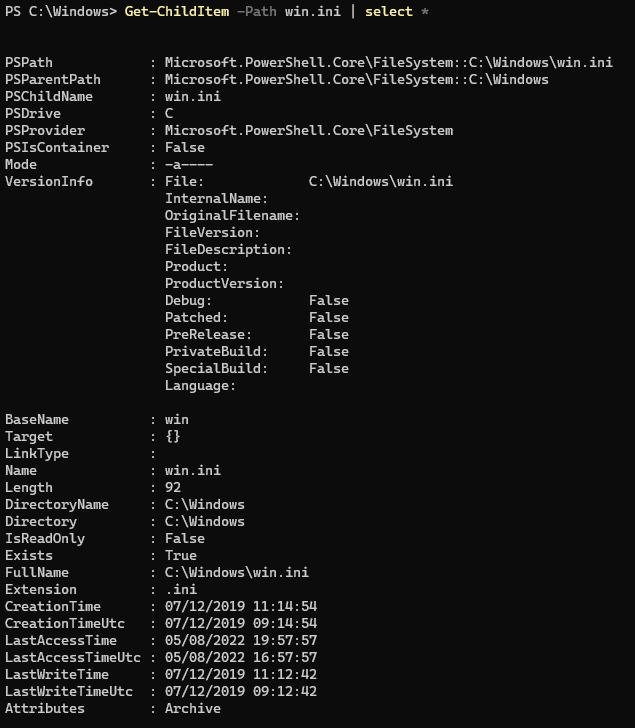The height and width of the screenshot is (728, 635).
Task: Click the -Path parameter in the command
Action: [257, 12]
